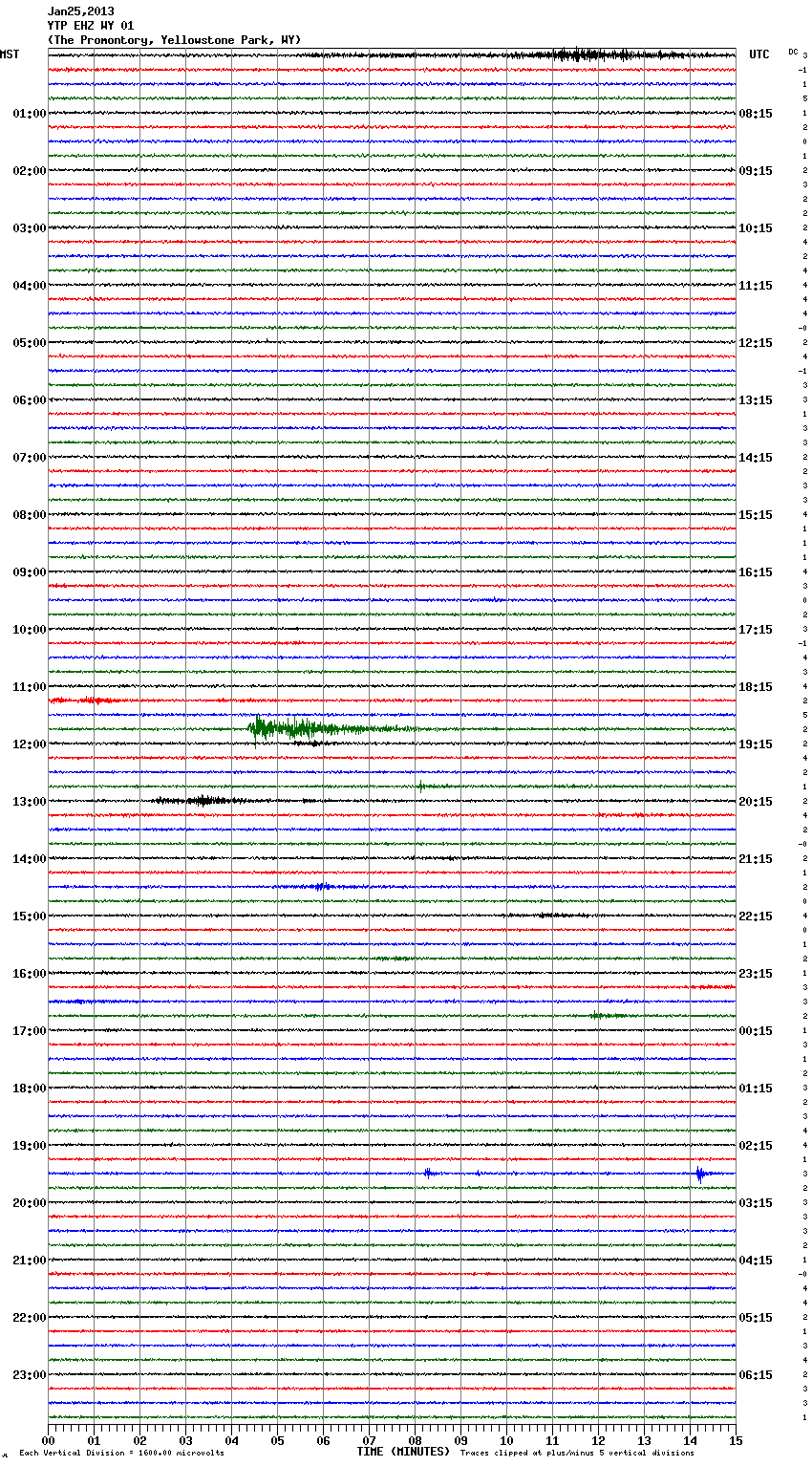Screen dimensions: 812x1466
Task: Click the Each Vertical Division = 1600.00 microvolts note
Action: [121, 1454]
